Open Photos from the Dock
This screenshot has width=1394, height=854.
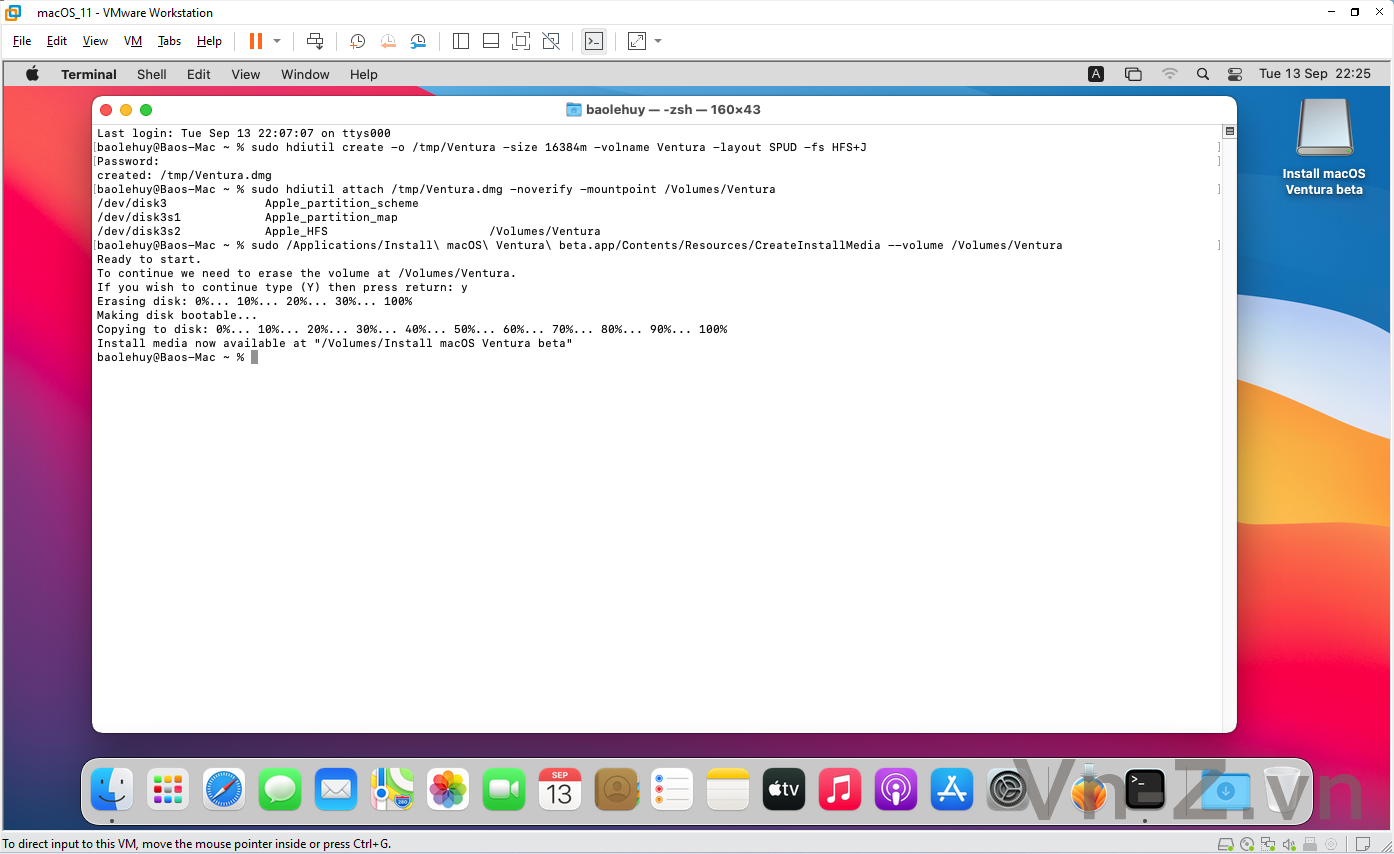point(448,790)
